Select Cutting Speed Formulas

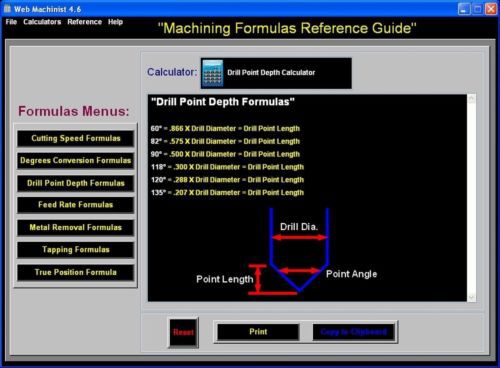tap(76, 138)
